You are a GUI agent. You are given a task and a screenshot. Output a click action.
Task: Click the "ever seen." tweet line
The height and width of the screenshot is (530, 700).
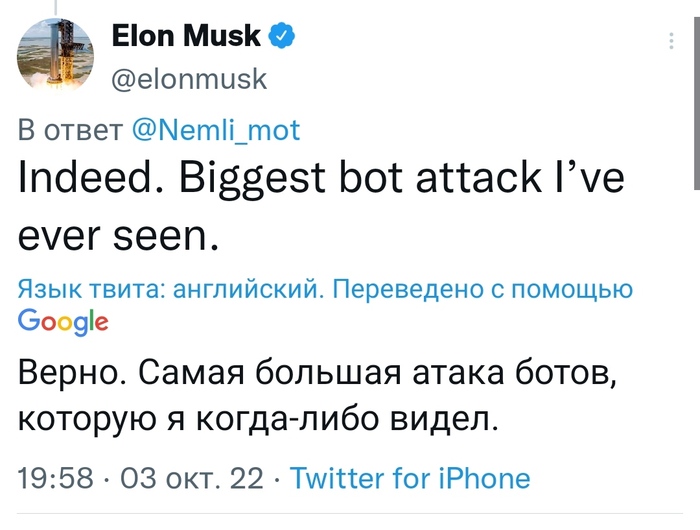click(x=117, y=235)
